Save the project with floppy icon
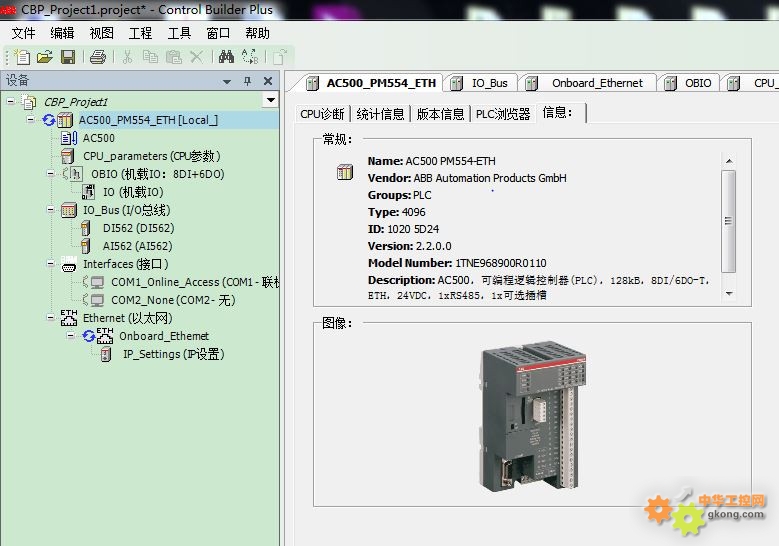The width and height of the screenshot is (779, 546). [68, 57]
